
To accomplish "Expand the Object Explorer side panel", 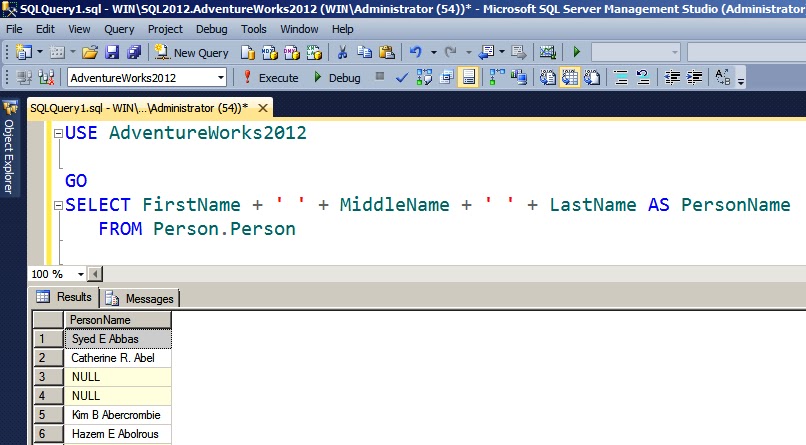I will pyautogui.click(x=9, y=147).
